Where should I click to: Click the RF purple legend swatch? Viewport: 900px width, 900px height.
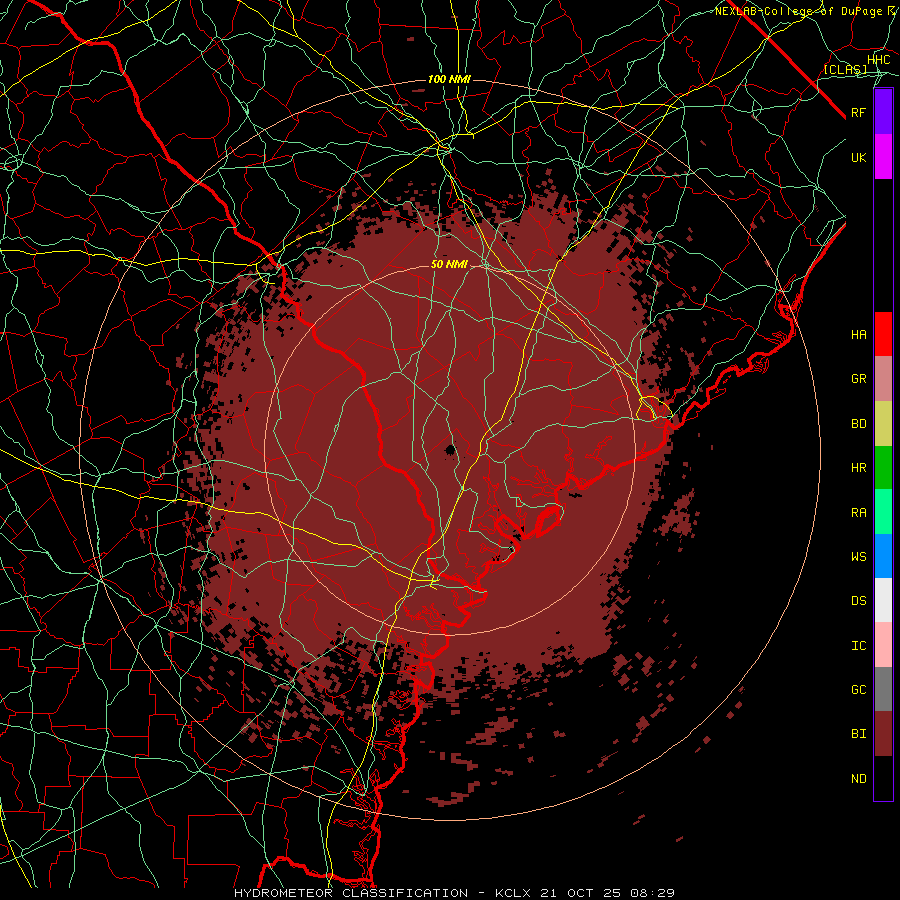(x=883, y=112)
